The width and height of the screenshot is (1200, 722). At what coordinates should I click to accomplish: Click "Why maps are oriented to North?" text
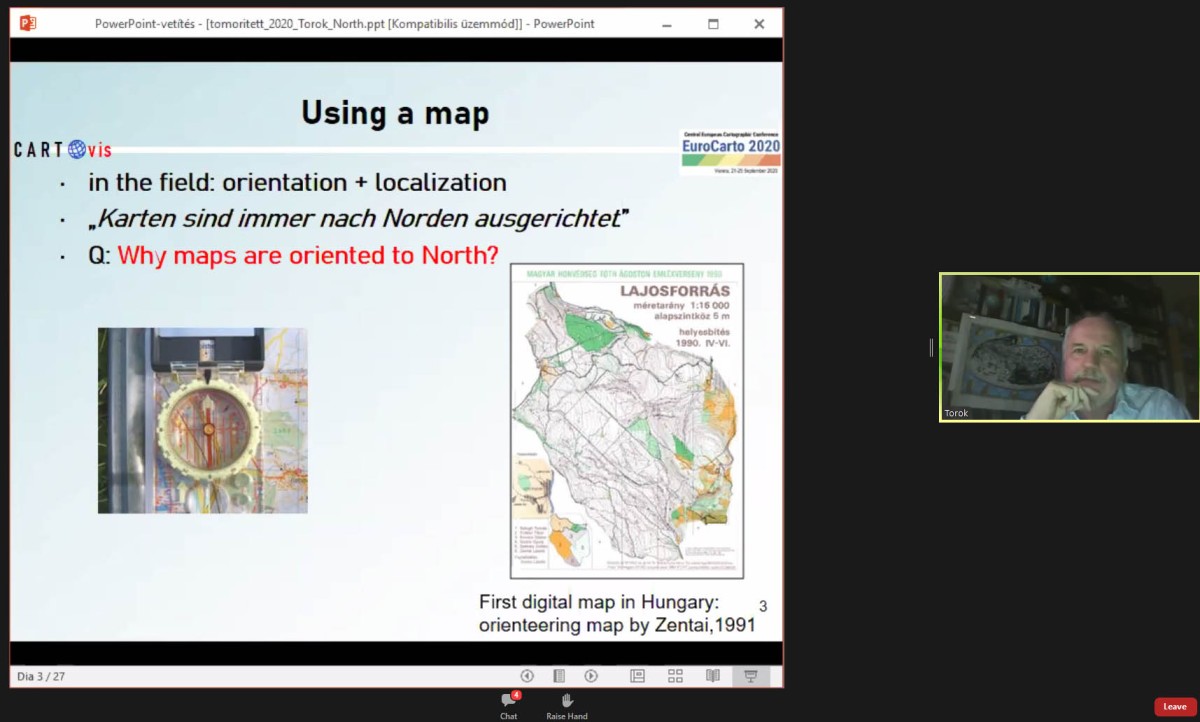pyautogui.click(x=308, y=255)
